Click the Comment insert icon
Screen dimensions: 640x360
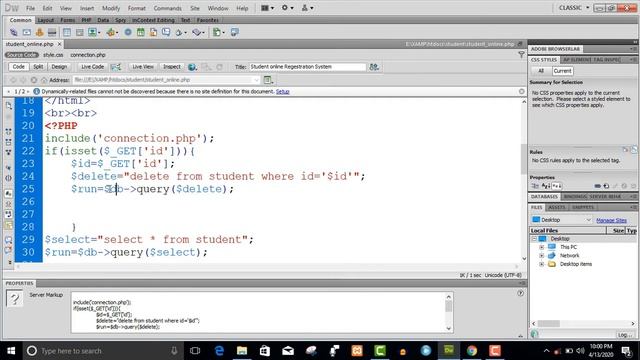[x=166, y=32]
